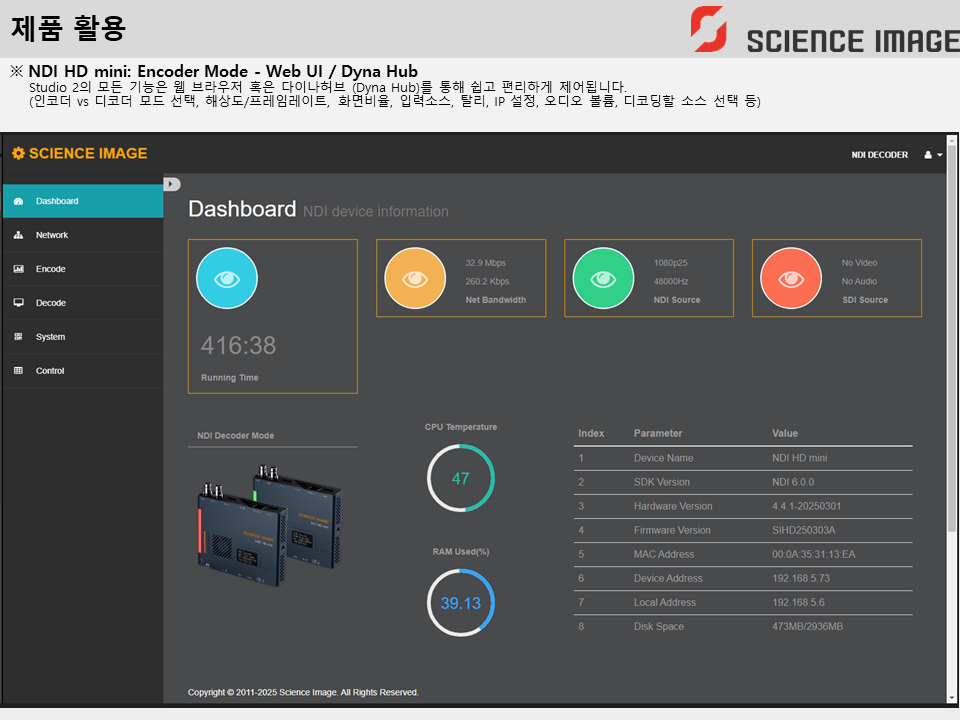Click the NDI Decoder Mode label
The height and width of the screenshot is (720, 960).
(236, 435)
